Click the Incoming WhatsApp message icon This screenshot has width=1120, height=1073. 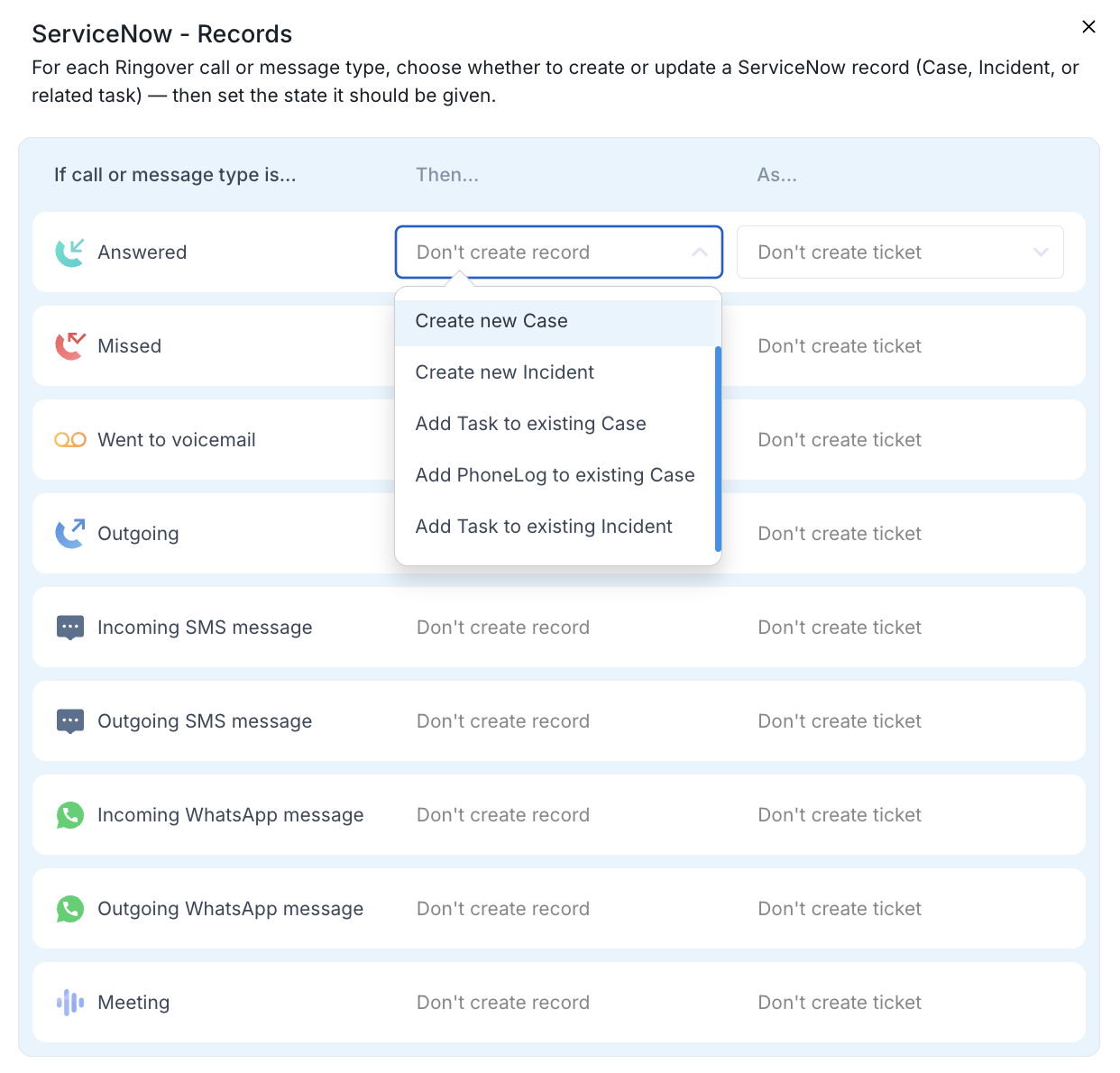[x=70, y=815]
